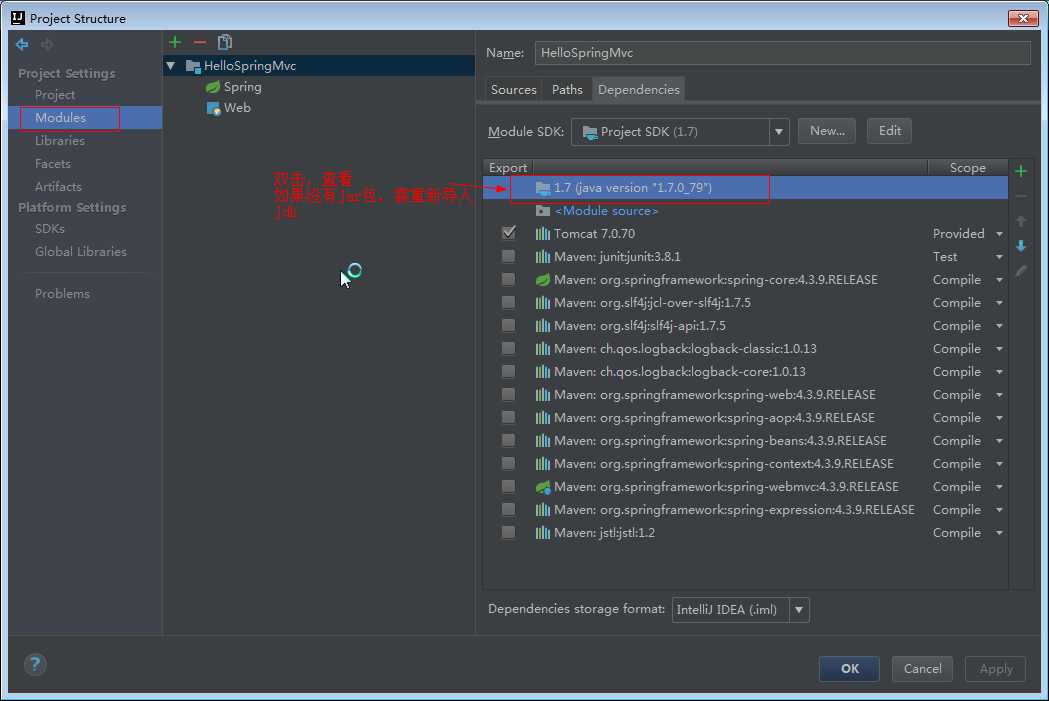
Task: Check export for slf4j-api:1.7.5
Action: tap(508, 325)
